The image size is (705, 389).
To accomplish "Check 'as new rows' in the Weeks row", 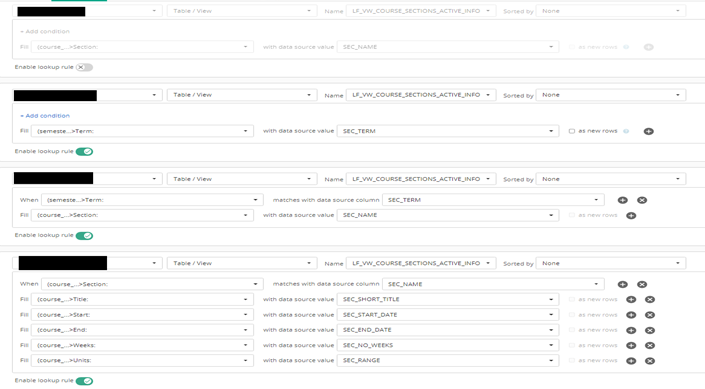I will (x=572, y=345).
